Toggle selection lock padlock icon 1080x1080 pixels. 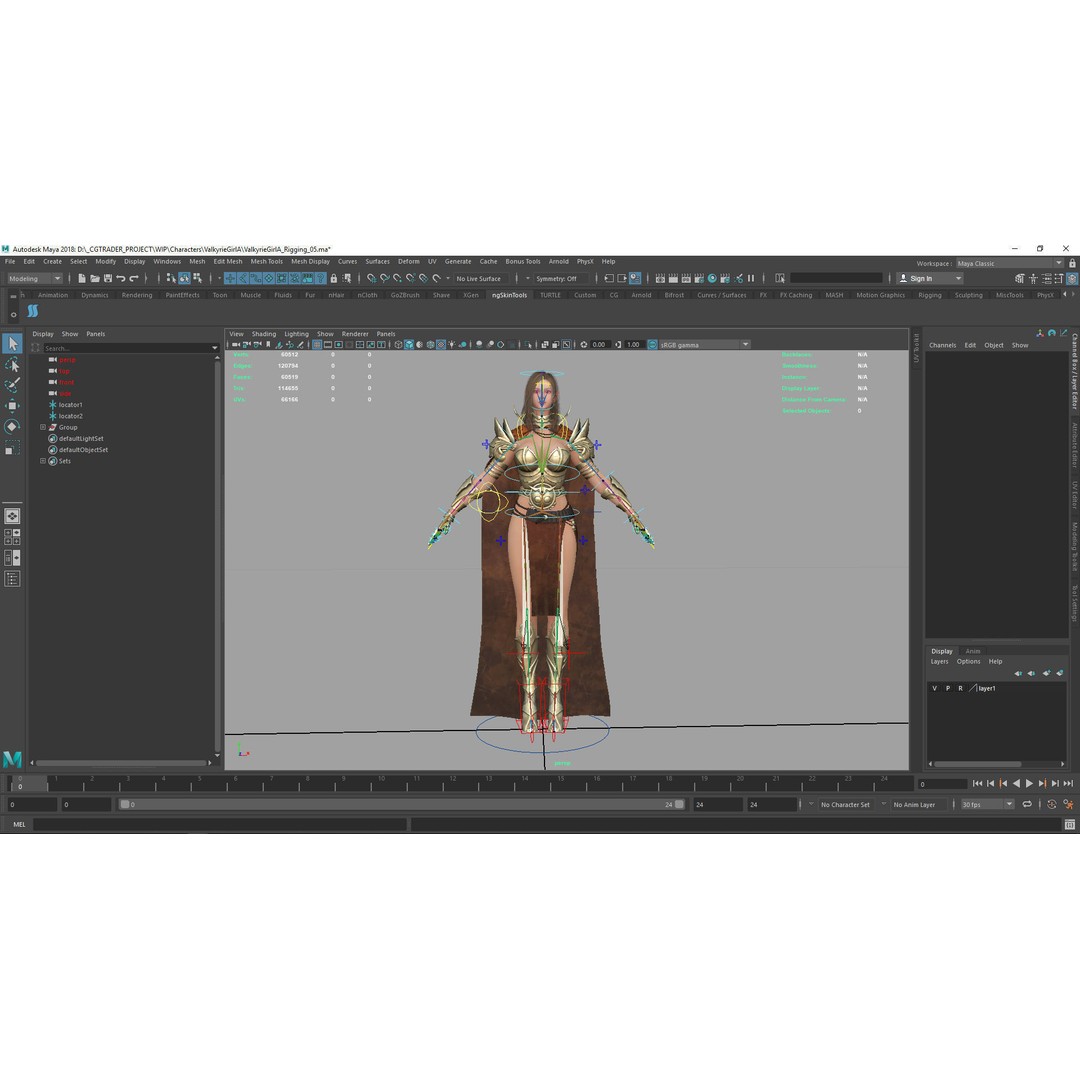334,278
